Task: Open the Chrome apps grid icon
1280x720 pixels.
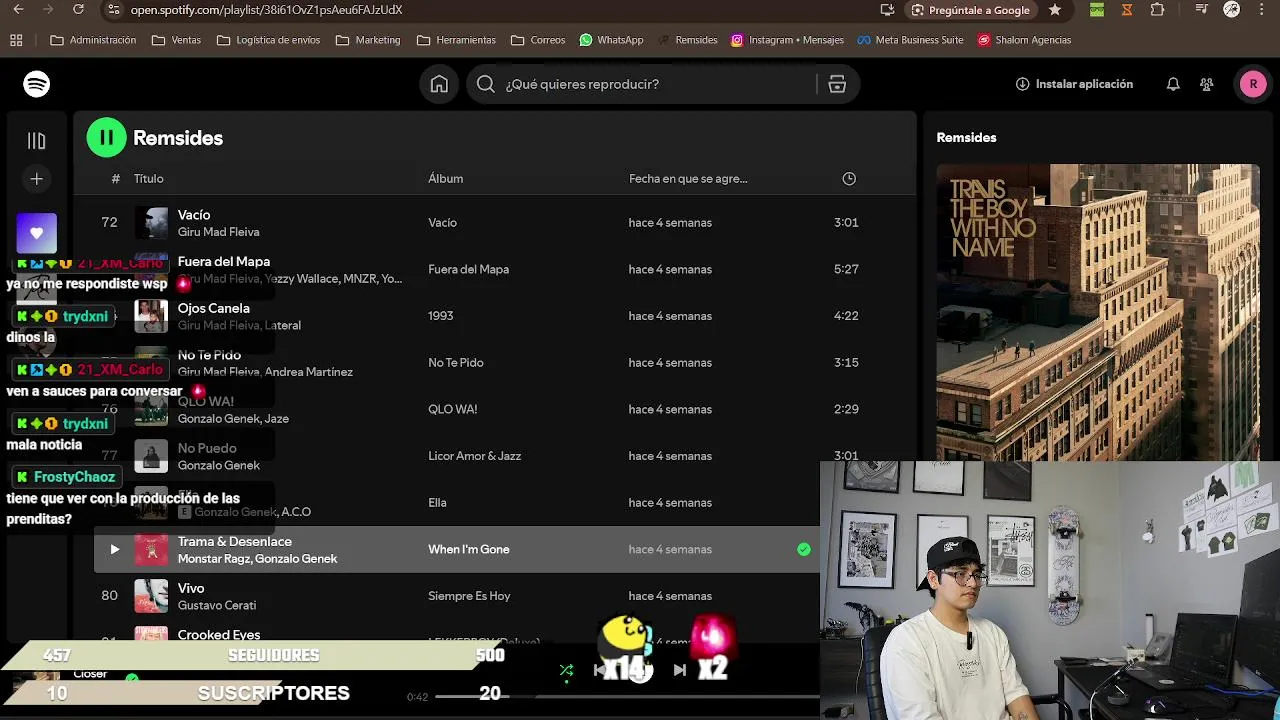Action: pyautogui.click(x=16, y=40)
